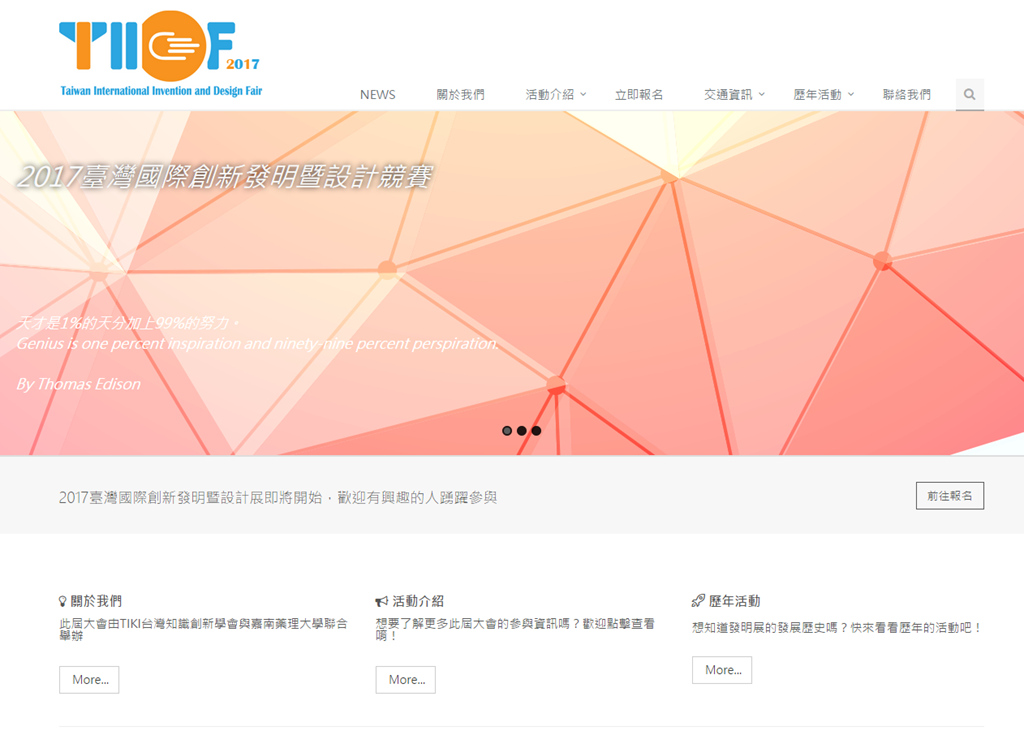This screenshot has height=748, width=1024.
Task: Expand the 活動介紹 dropdown menu
Action: click(556, 95)
